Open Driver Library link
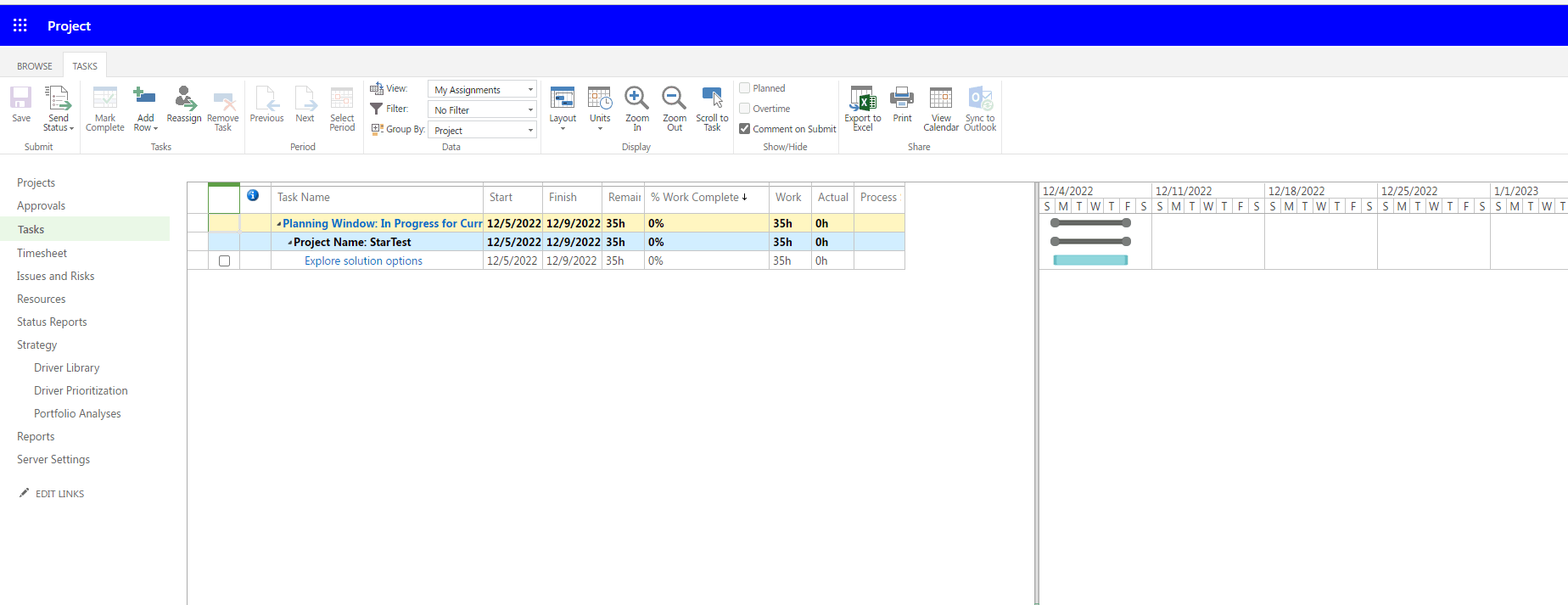The width and height of the screenshot is (1568, 605). click(x=66, y=367)
